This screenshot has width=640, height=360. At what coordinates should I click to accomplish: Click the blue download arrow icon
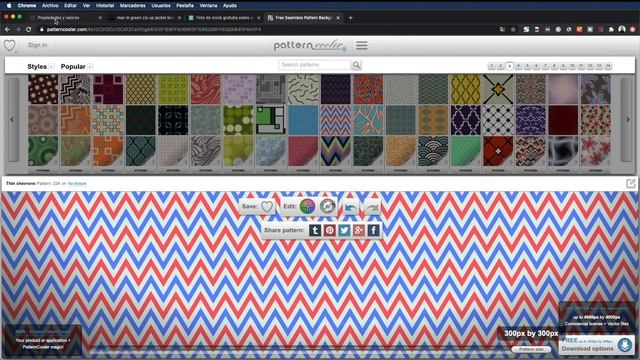[x=624, y=345]
